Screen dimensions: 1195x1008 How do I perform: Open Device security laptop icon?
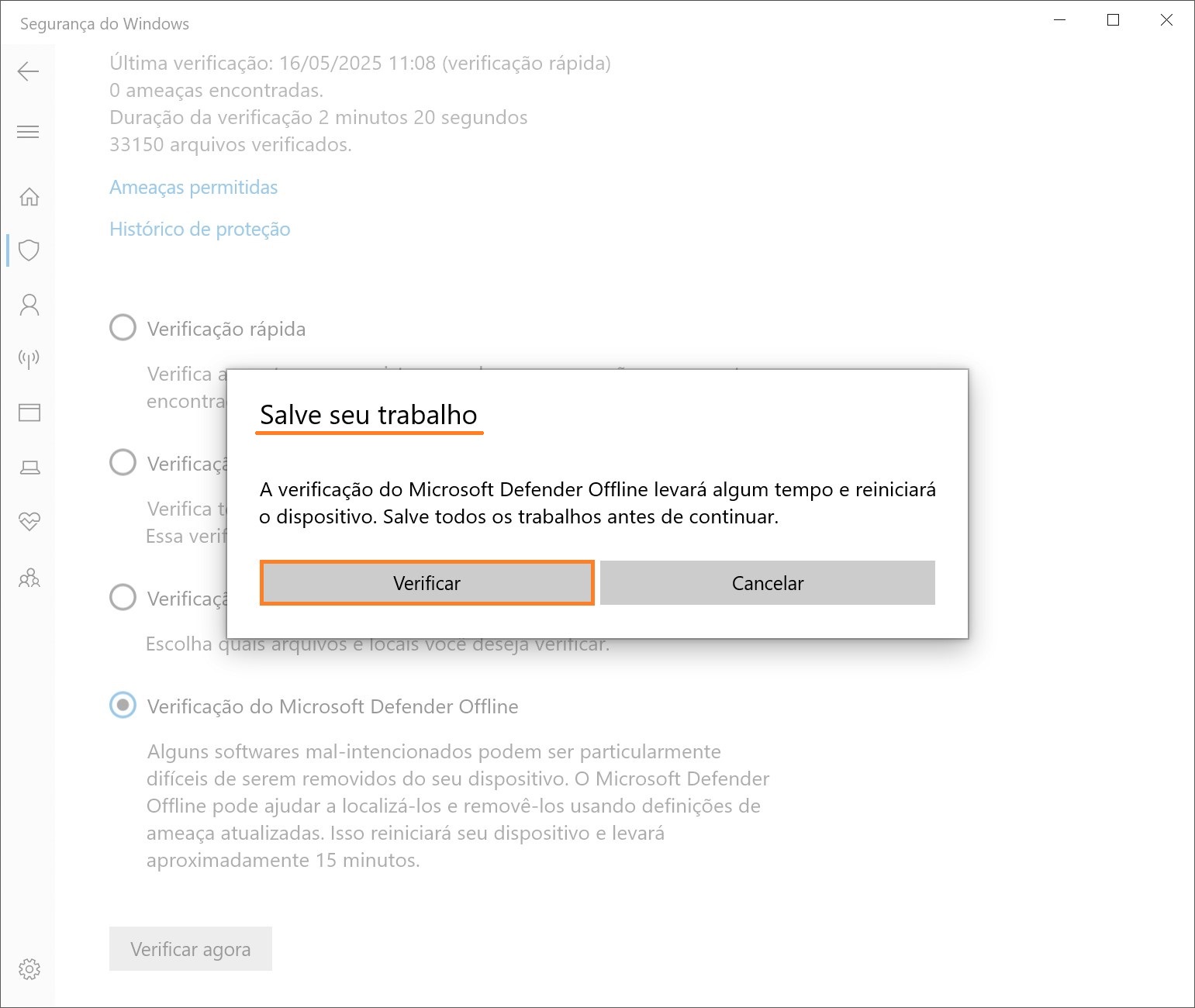29,468
